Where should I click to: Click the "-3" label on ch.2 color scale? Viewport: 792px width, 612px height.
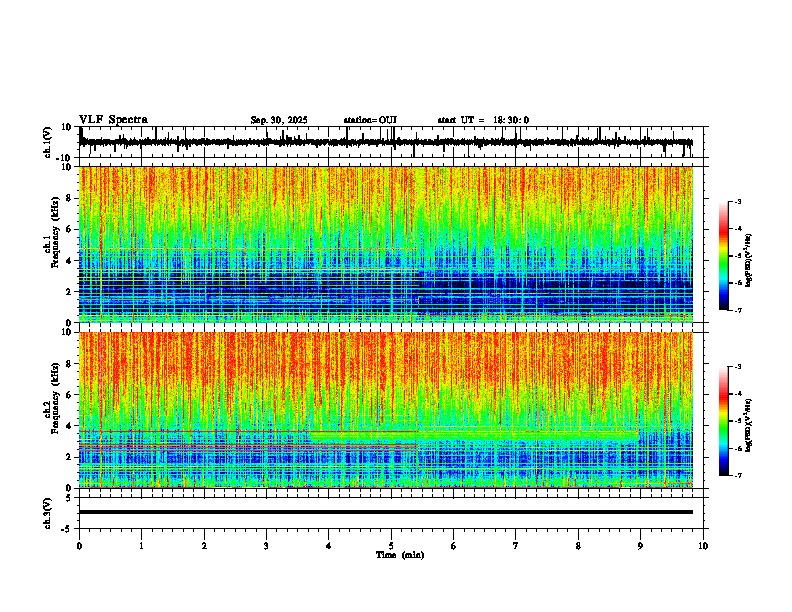click(x=738, y=367)
